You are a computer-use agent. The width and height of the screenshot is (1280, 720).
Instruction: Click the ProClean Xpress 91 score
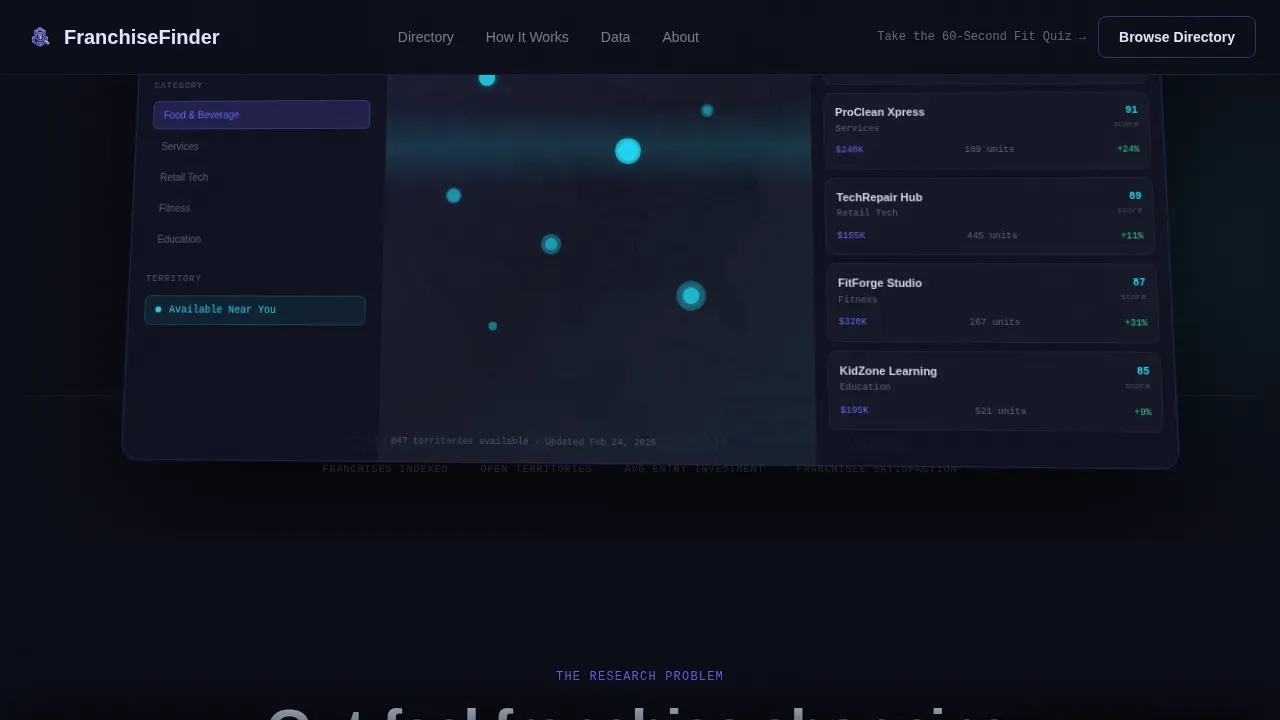(1131, 110)
